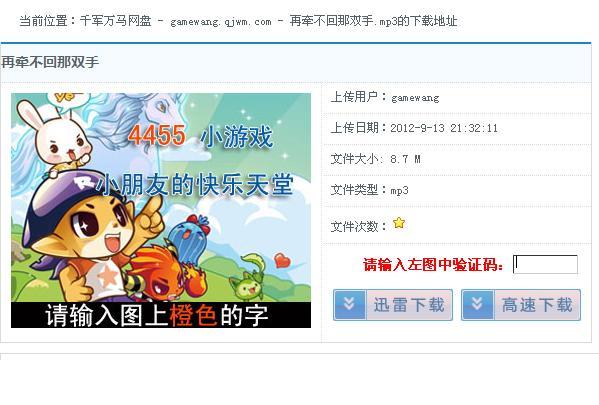Click the 高速下载 button

click(521, 305)
